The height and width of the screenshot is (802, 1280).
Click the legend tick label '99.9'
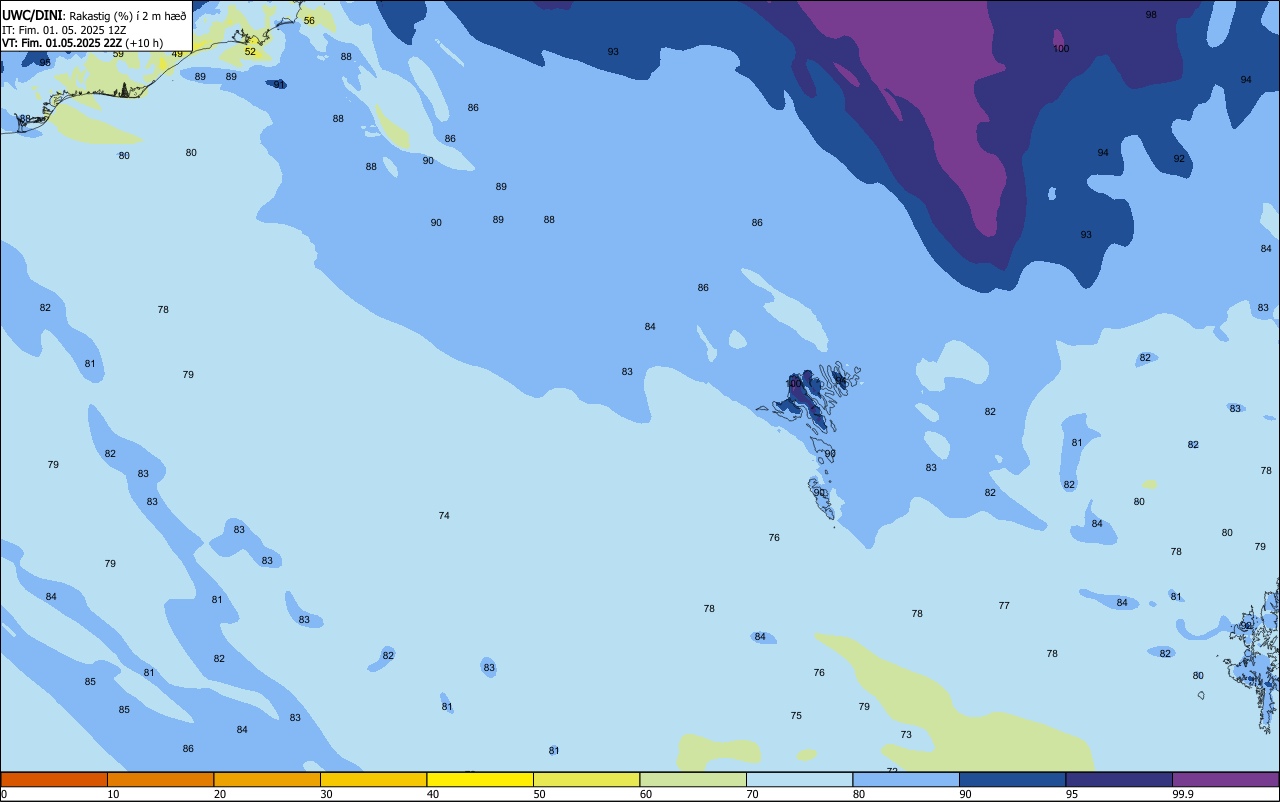(x=1183, y=794)
